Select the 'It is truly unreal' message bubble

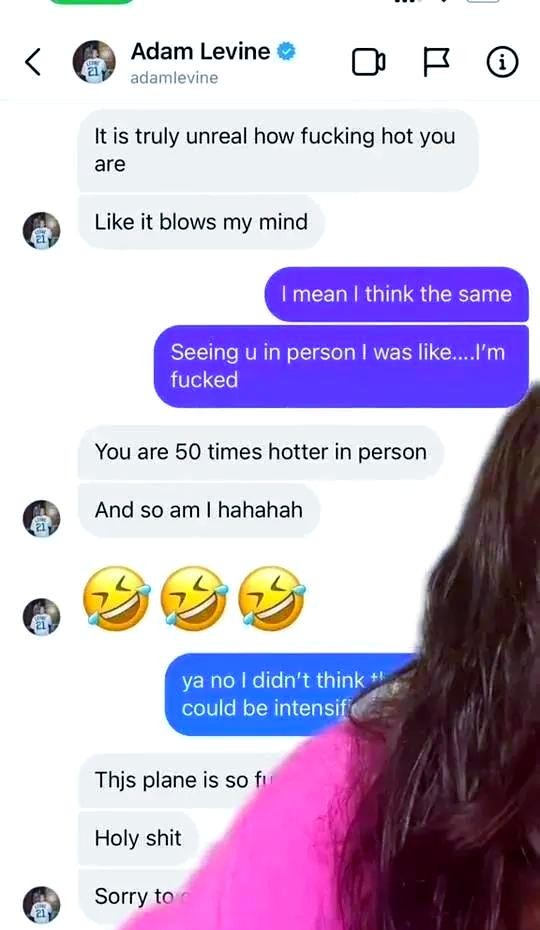(278, 151)
